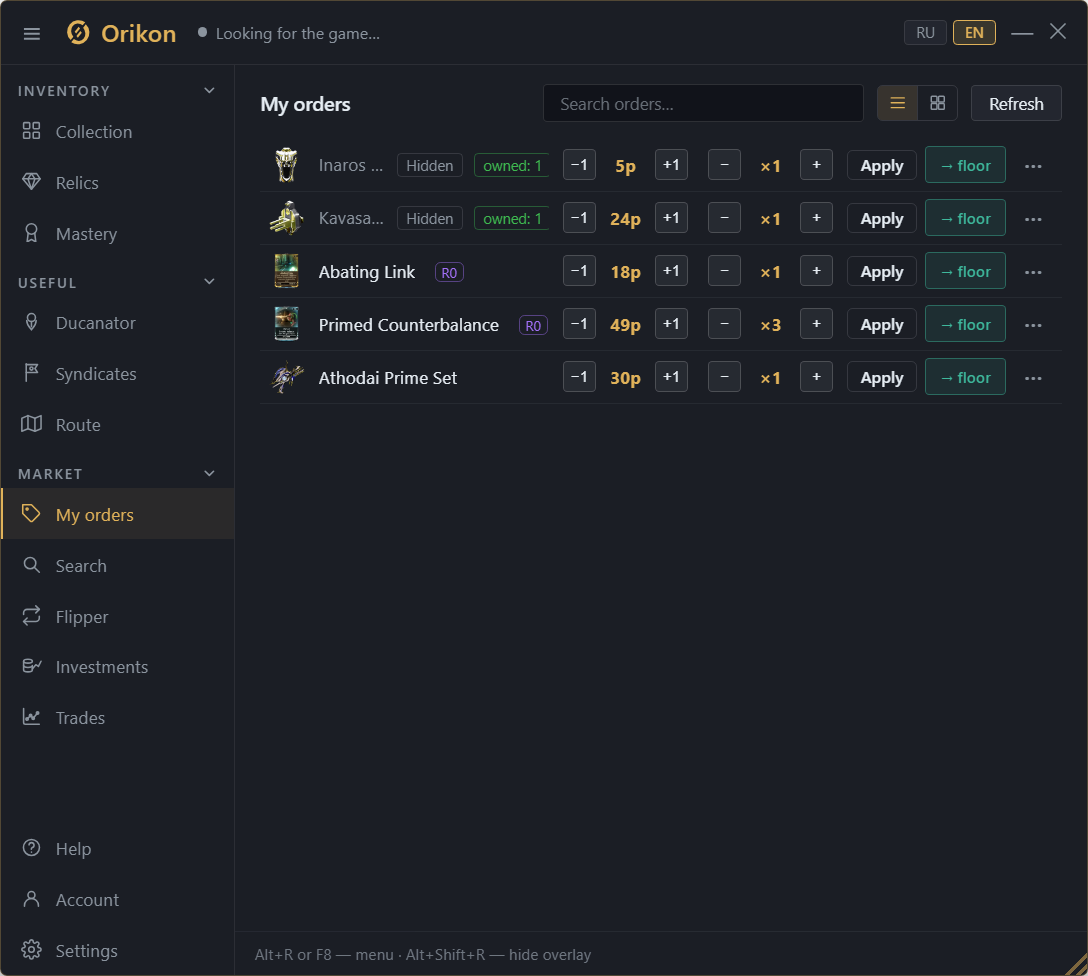1088x976 pixels.
Task: Go to Flipper page
Action: [x=117, y=616]
